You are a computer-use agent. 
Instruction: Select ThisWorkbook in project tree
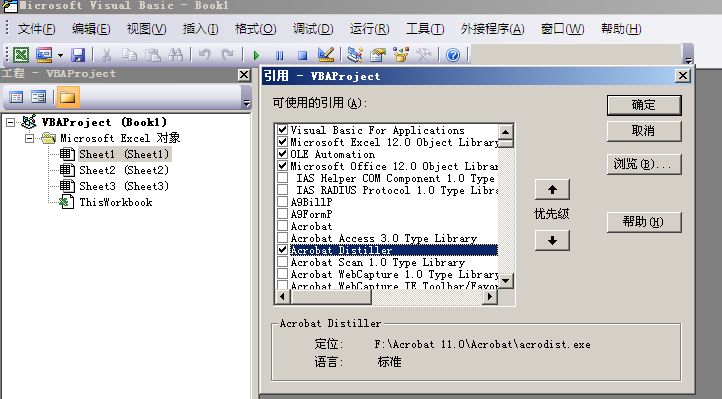(x=116, y=202)
